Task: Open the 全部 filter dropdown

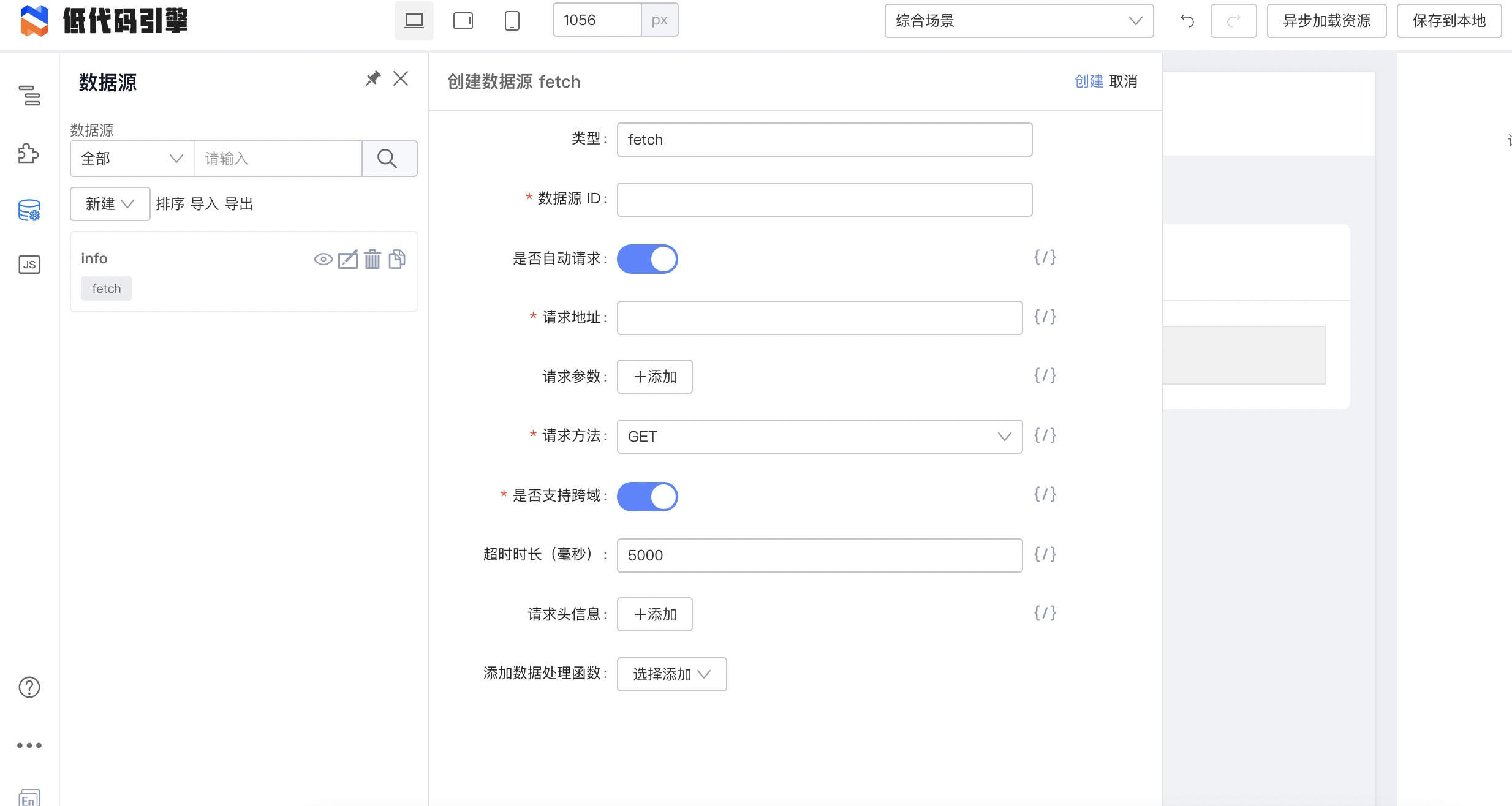Action: [x=132, y=159]
